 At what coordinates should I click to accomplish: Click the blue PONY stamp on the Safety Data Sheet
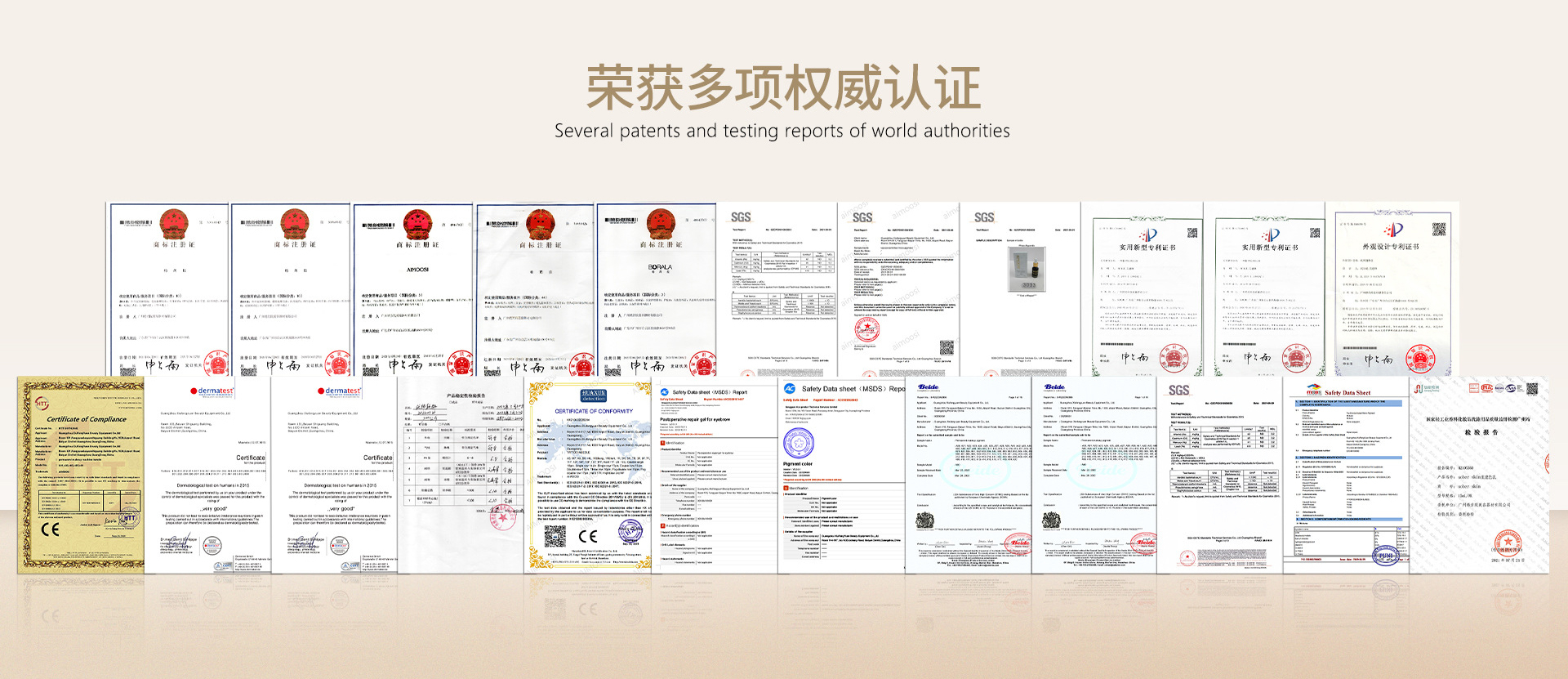1385,556
